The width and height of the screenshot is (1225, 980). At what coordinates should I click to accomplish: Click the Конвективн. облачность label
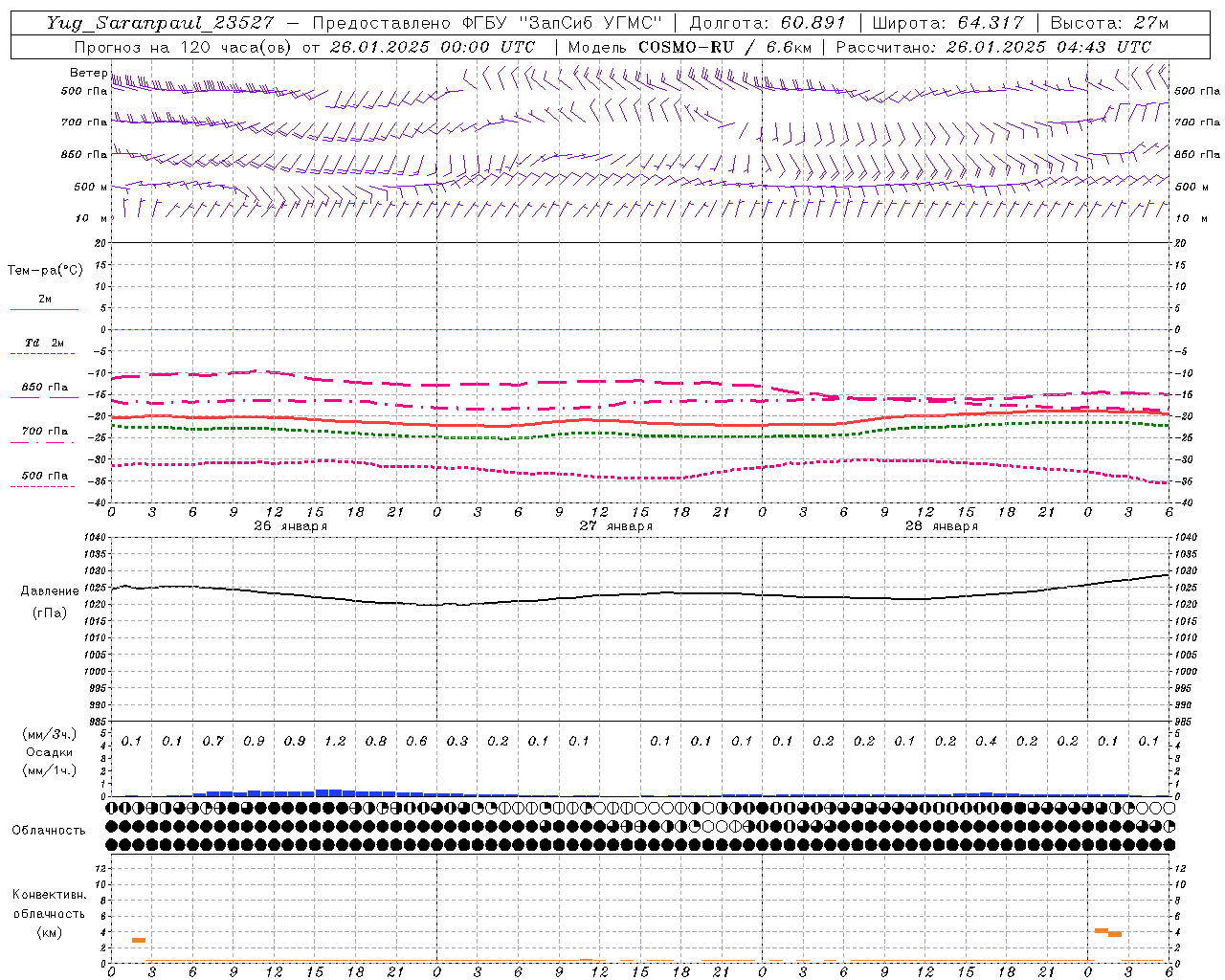(49, 904)
